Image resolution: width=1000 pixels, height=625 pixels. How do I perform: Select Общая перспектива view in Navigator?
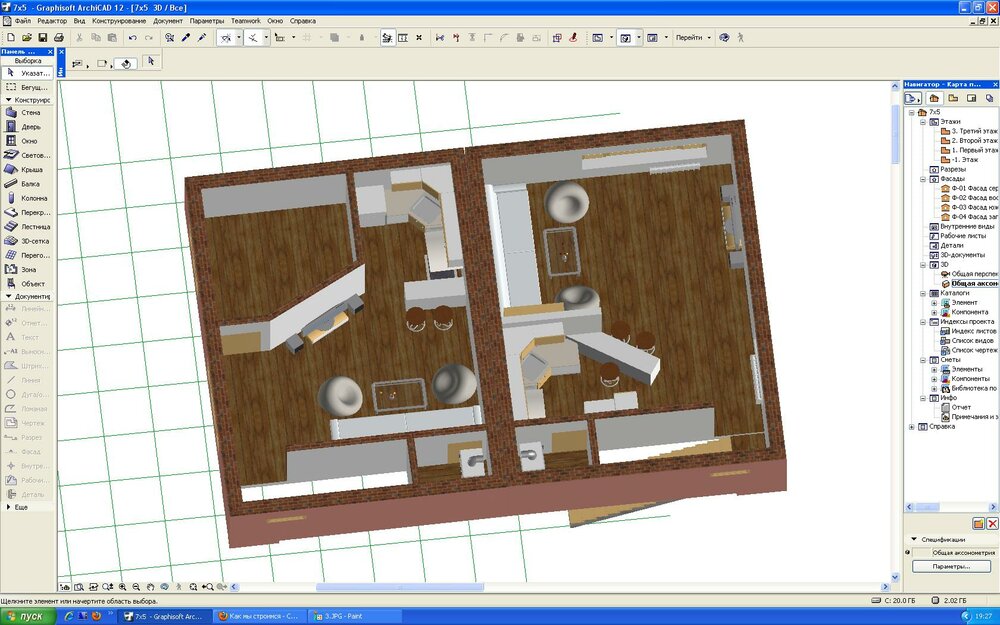click(973, 274)
